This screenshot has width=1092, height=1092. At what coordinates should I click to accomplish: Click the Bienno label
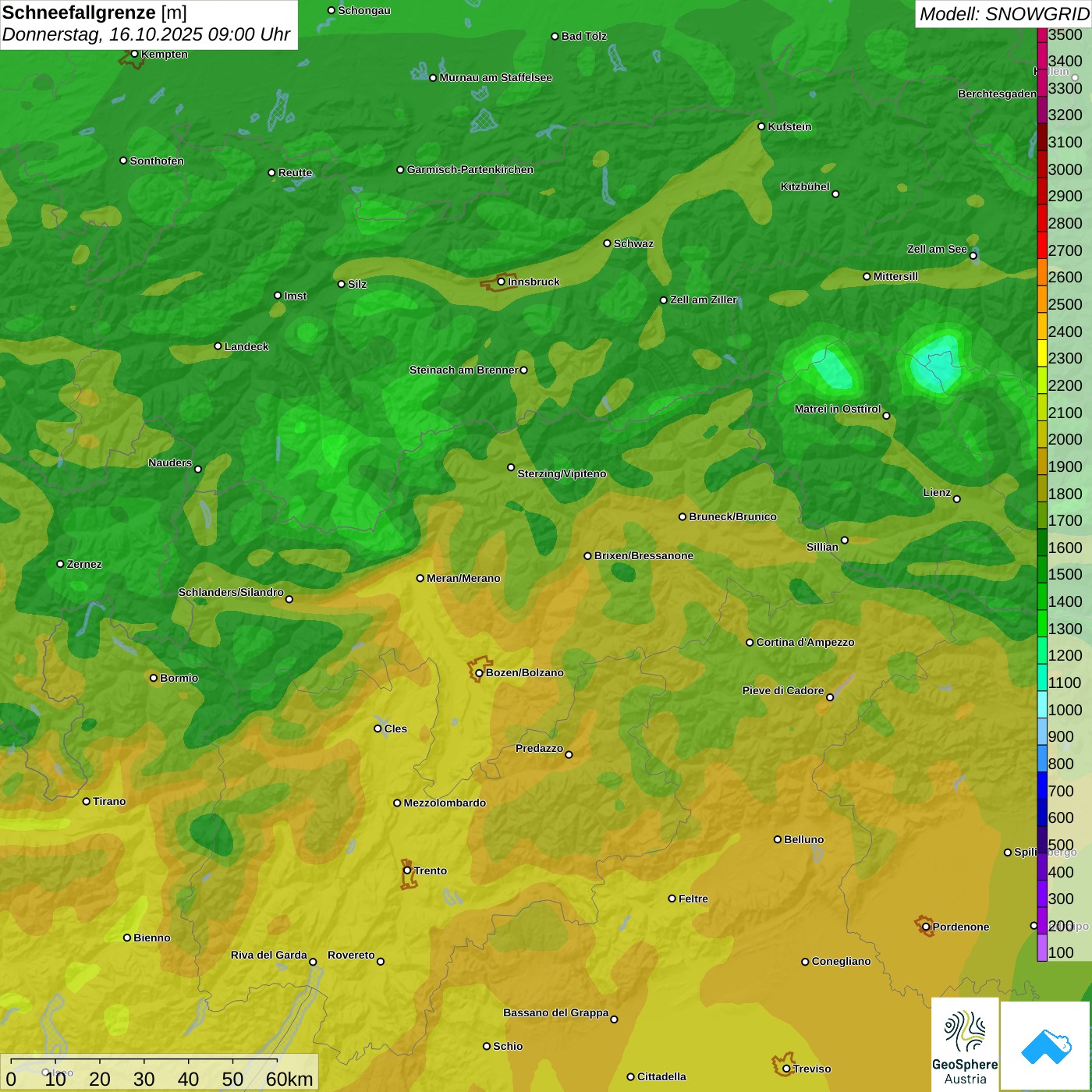[x=151, y=938]
